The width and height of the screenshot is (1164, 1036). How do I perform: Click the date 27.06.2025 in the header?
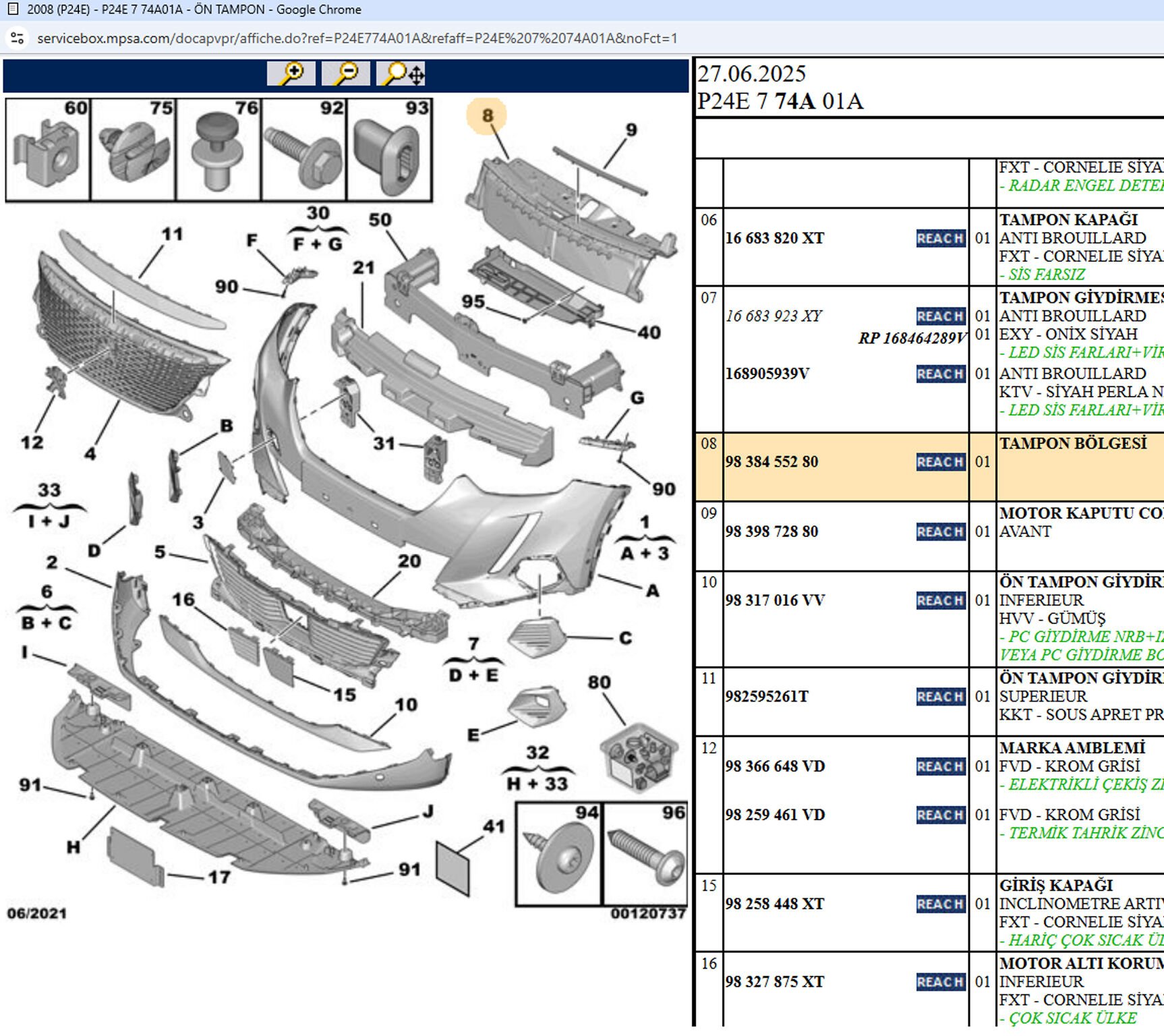coord(752,74)
